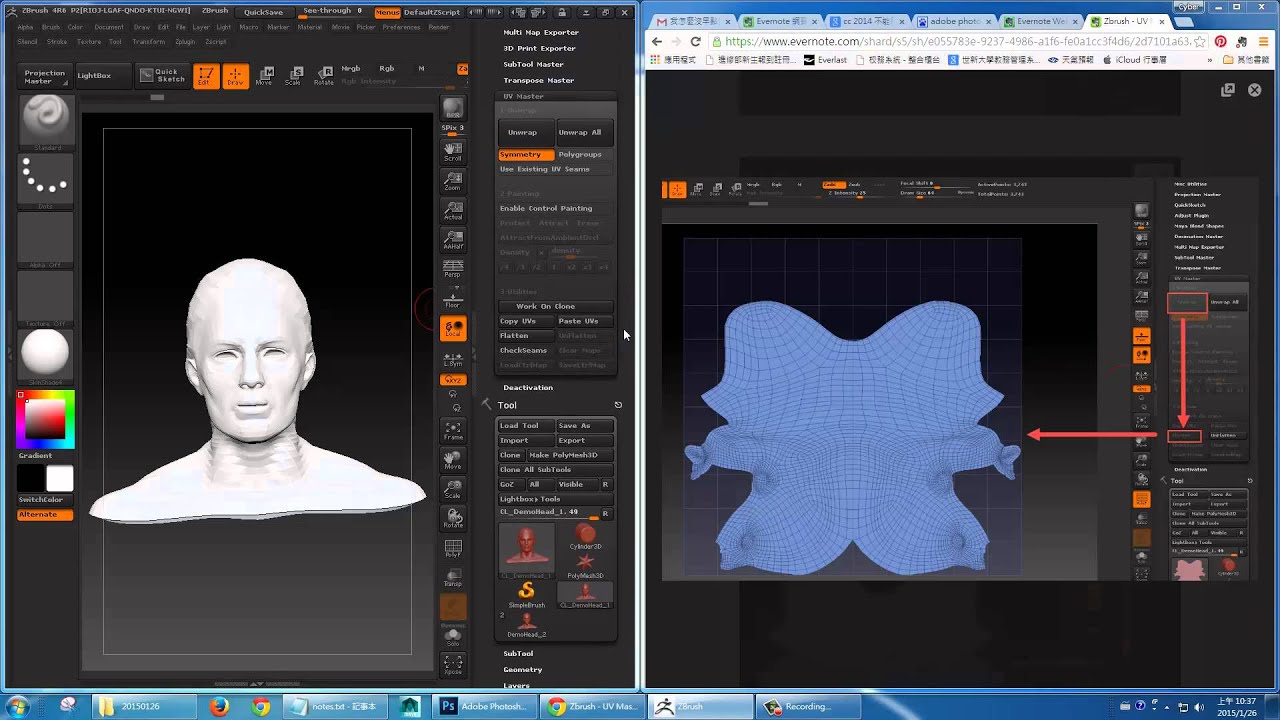The height and width of the screenshot is (720, 1280).
Task: Expand the SubTool palette section
Action: pyautogui.click(x=518, y=653)
